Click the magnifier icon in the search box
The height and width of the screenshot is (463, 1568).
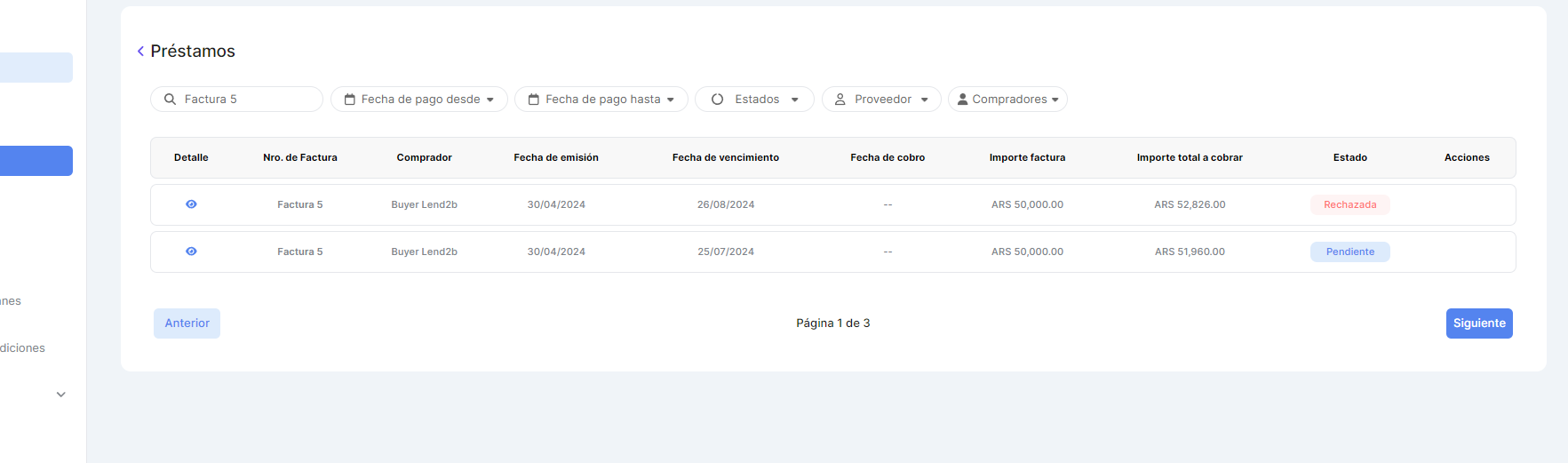170,100
